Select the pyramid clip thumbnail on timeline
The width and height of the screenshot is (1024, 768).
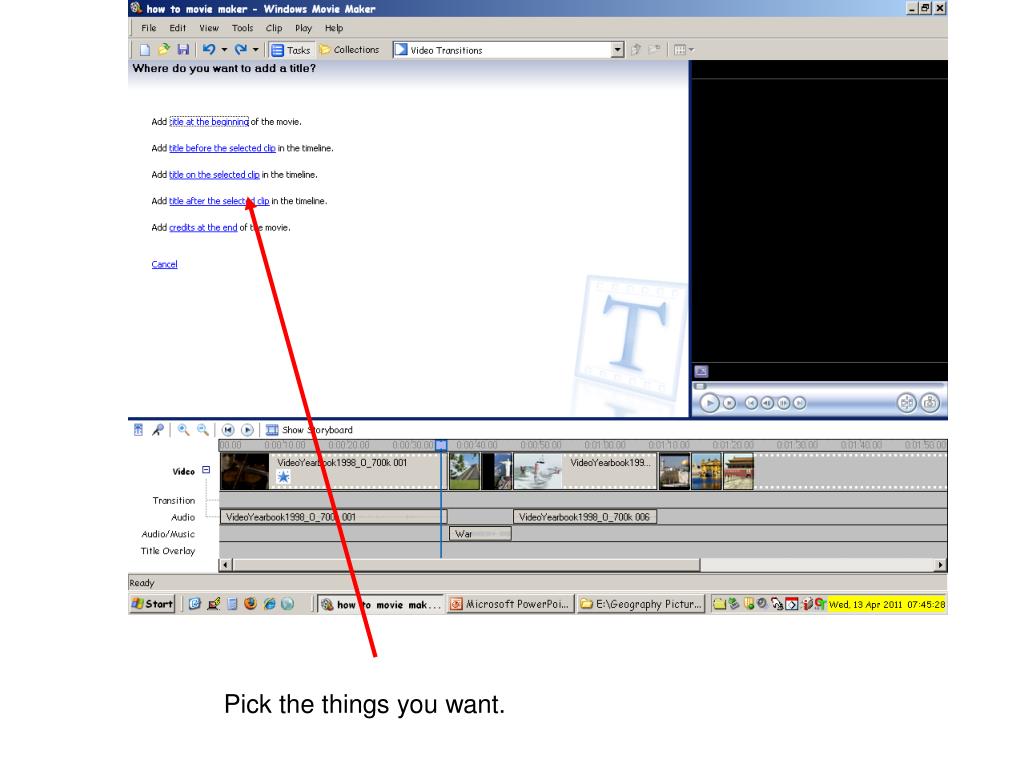(x=465, y=472)
